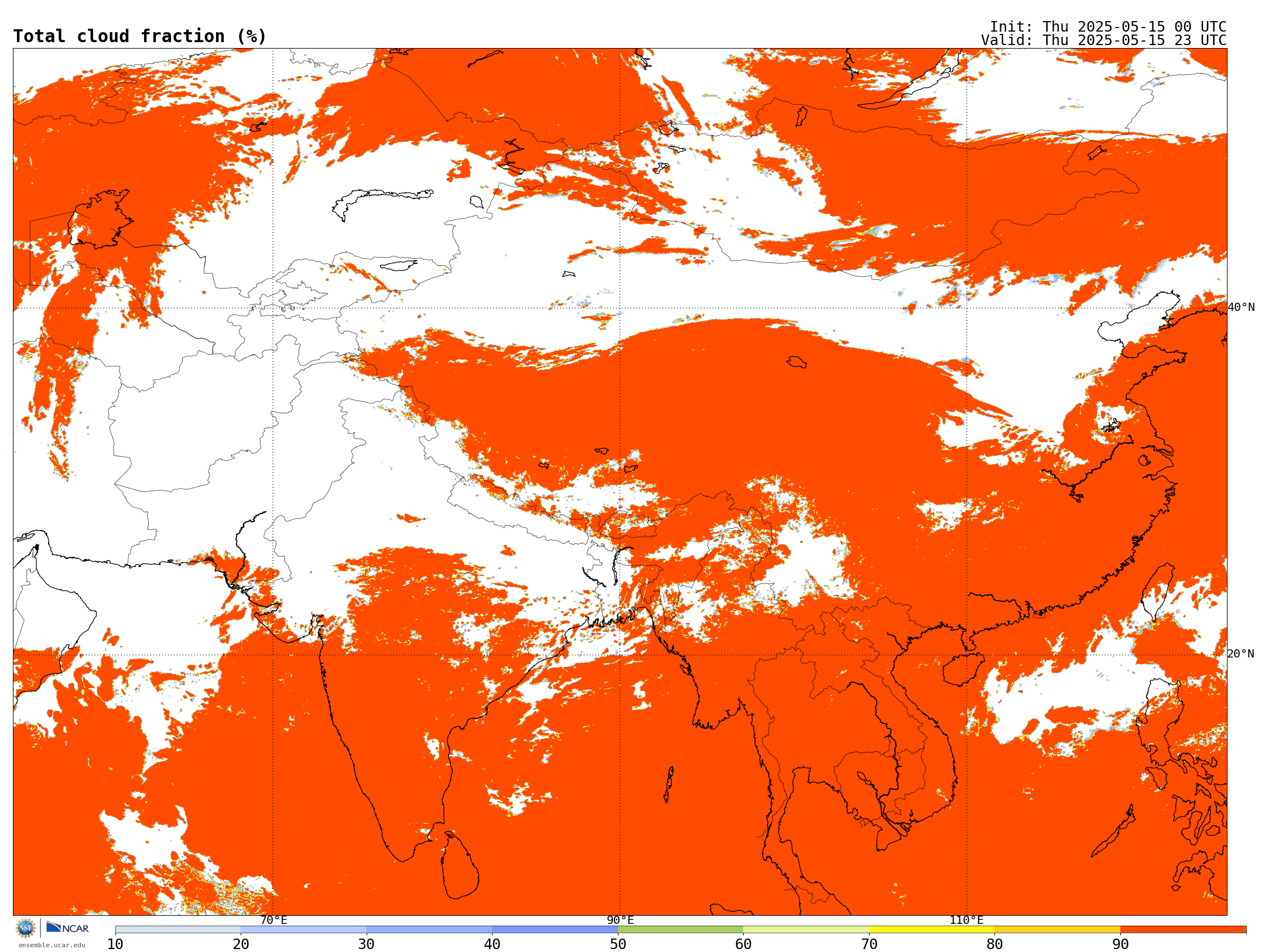This screenshot has width=1265, height=952.
Task: Click the "Total cloud fraction (%)" title
Action: [x=139, y=36]
